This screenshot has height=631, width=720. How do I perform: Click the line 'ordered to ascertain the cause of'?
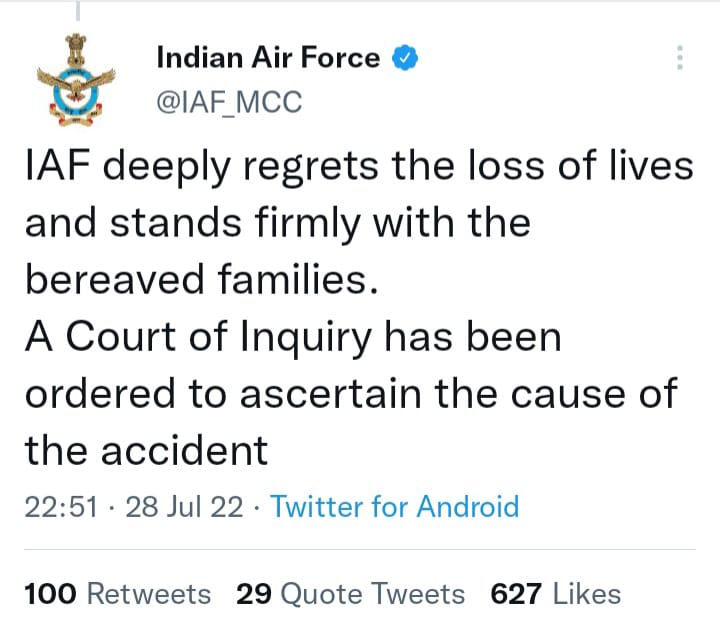pos(350,394)
